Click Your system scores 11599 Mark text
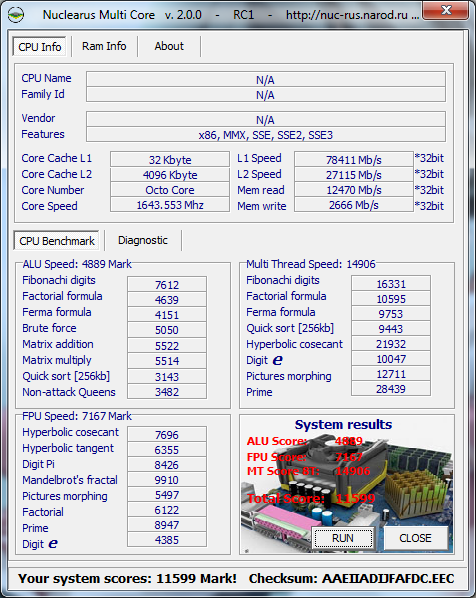 tap(127, 579)
